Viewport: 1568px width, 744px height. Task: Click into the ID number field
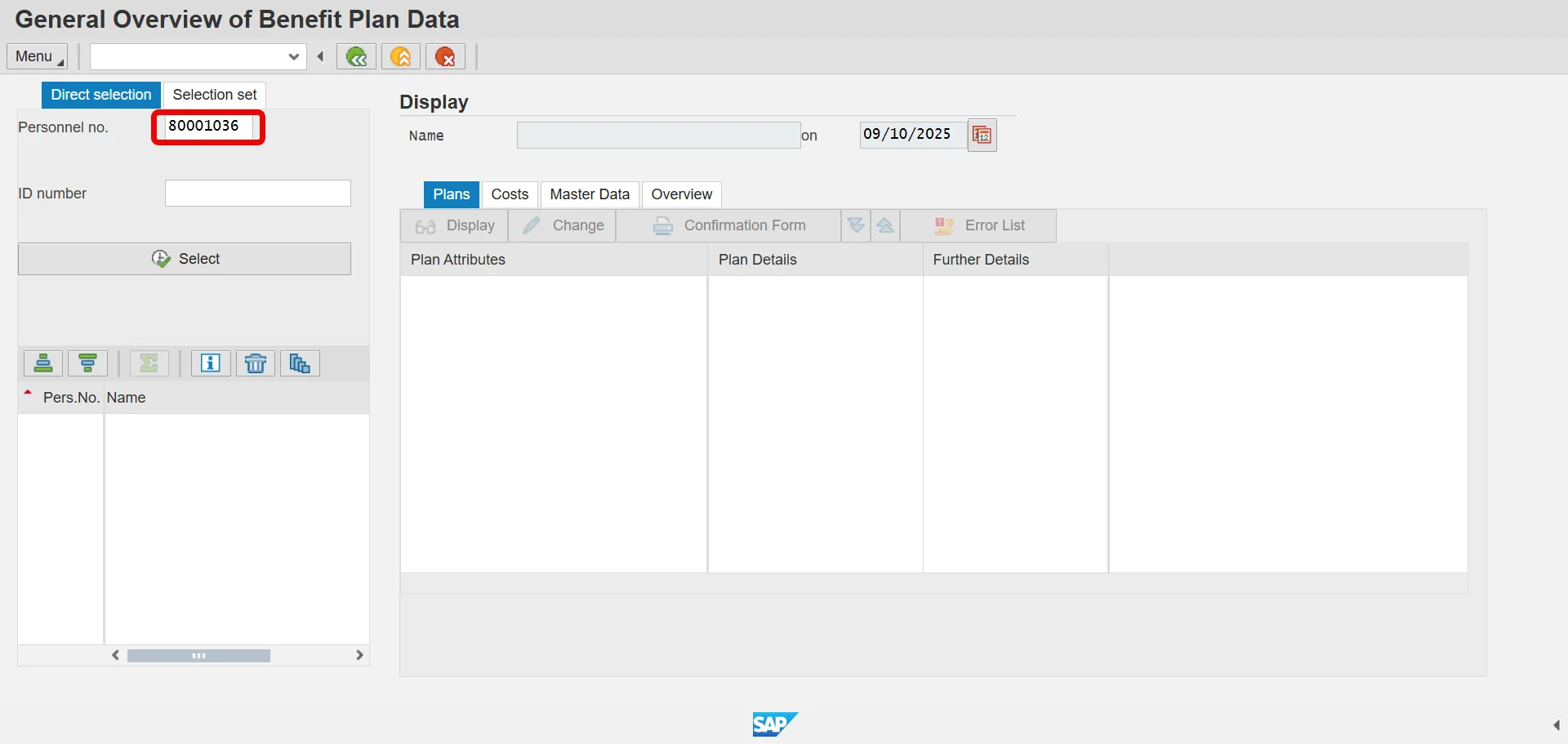pyautogui.click(x=257, y=194)
